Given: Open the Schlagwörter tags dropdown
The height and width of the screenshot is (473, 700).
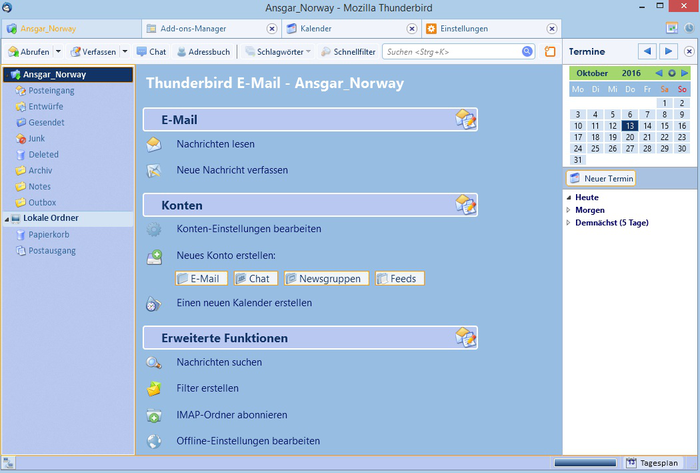Looking at the screenshot, I should coord(278,52).
